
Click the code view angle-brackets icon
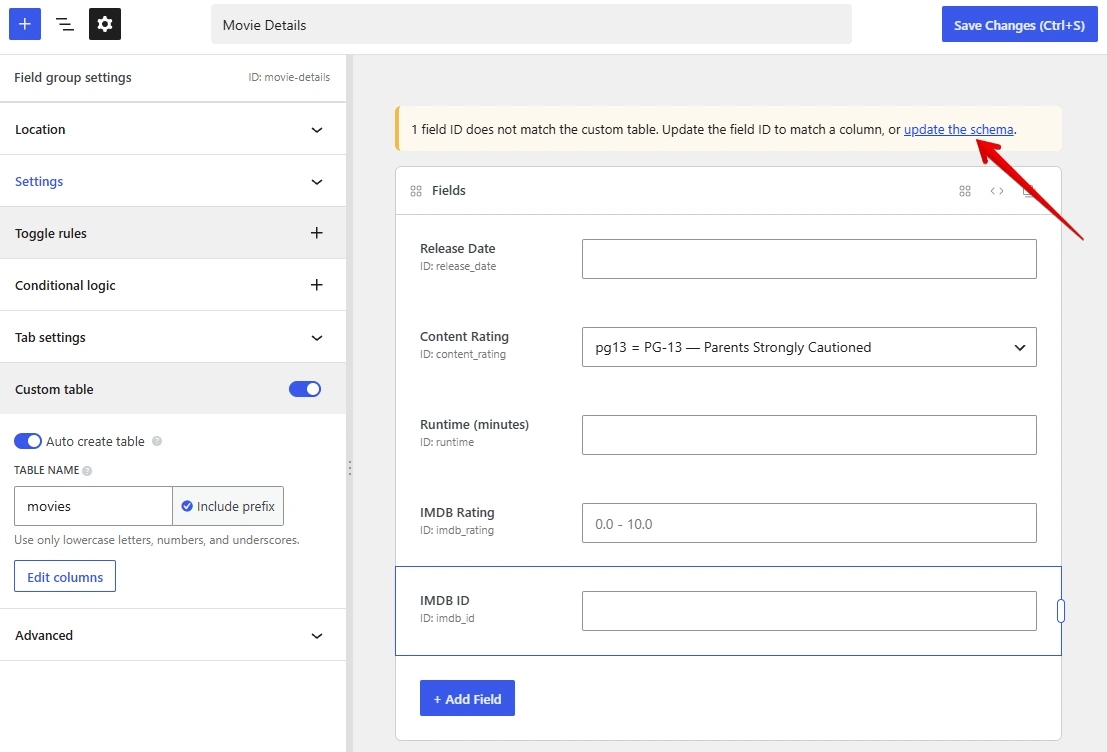pos(997,191)
